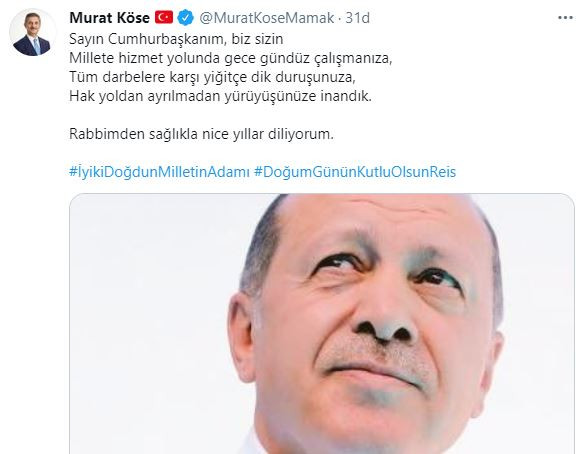The height and width of the screenshot is (454, 586).
Task: Click the sentence "Rabbimden sağlıkla nice yıllar diliyorum."
Action: 201,134
